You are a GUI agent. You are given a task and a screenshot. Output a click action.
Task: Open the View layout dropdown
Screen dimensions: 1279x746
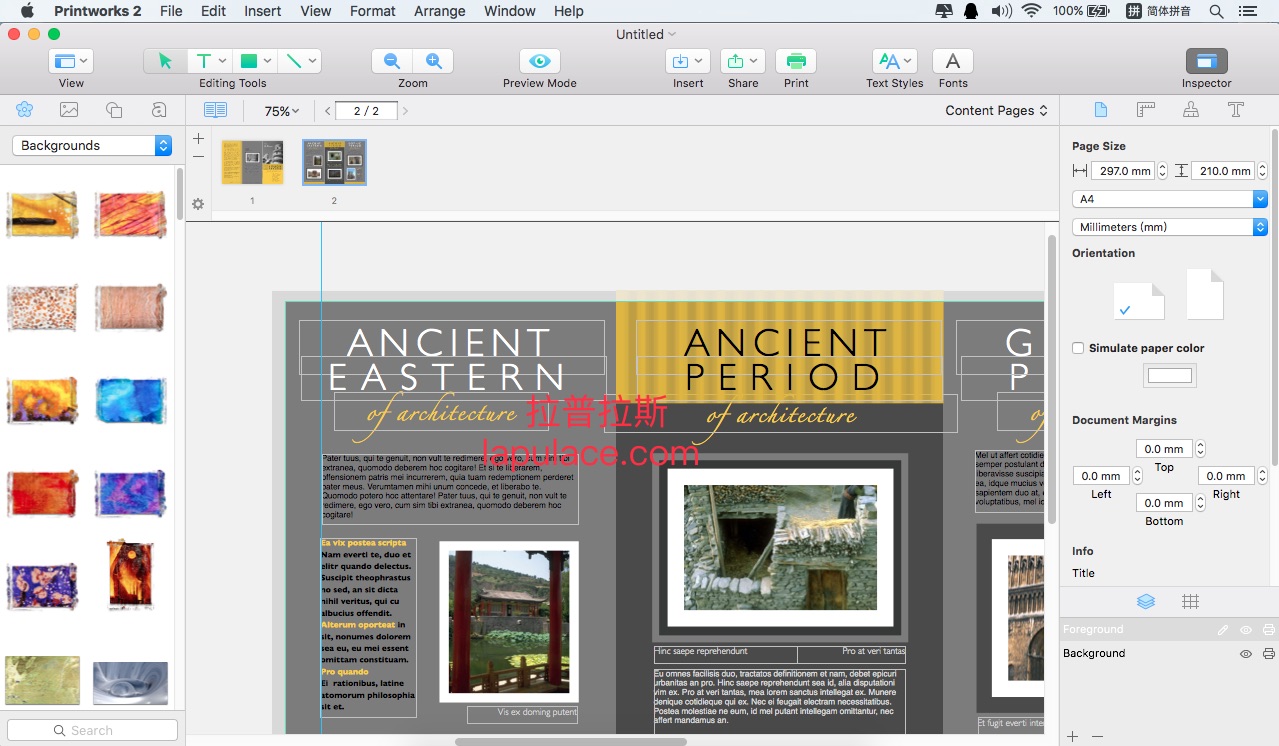point(71,61)
